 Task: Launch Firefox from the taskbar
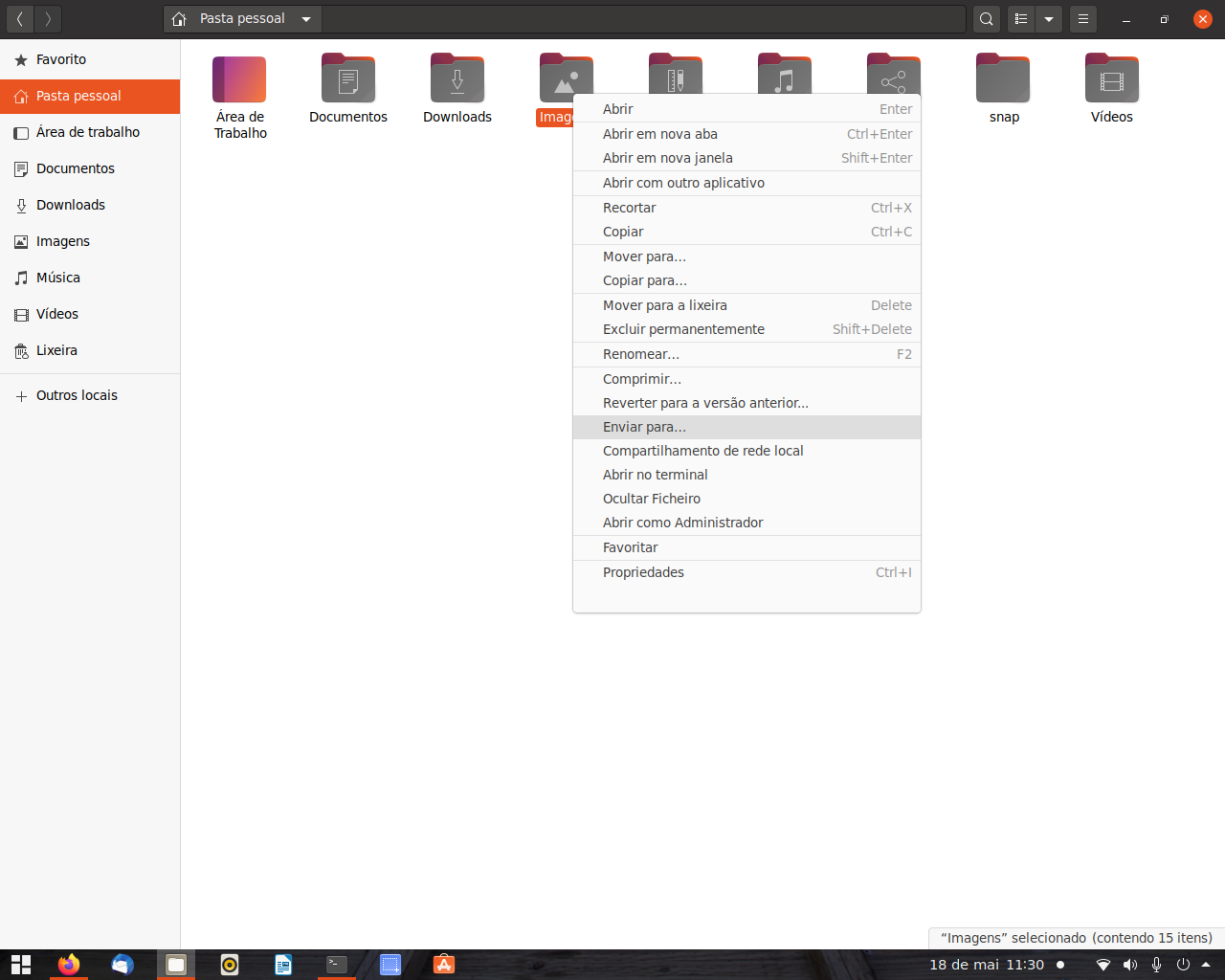coord(68,965)
